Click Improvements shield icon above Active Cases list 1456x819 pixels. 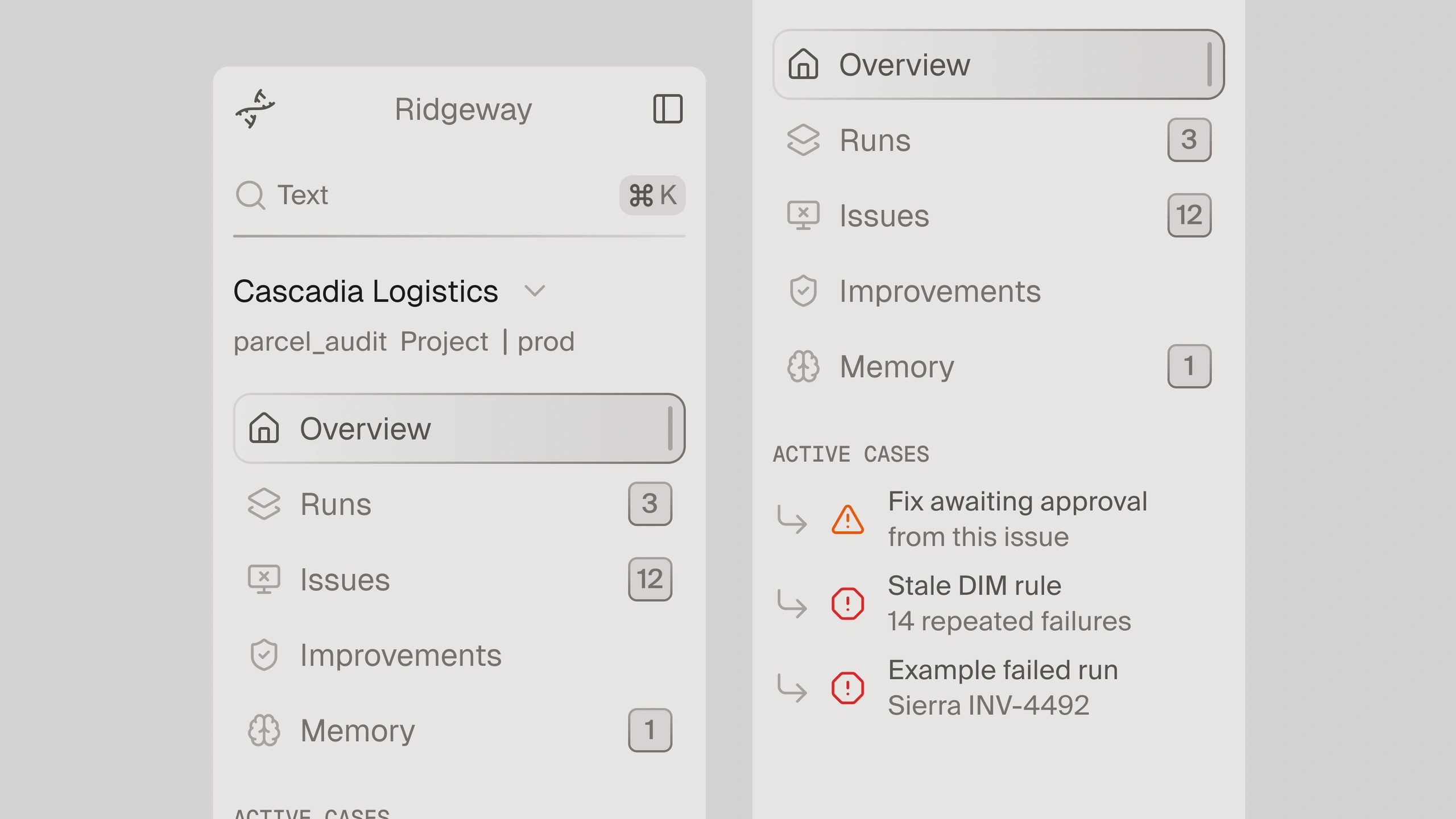click(803, 291)
